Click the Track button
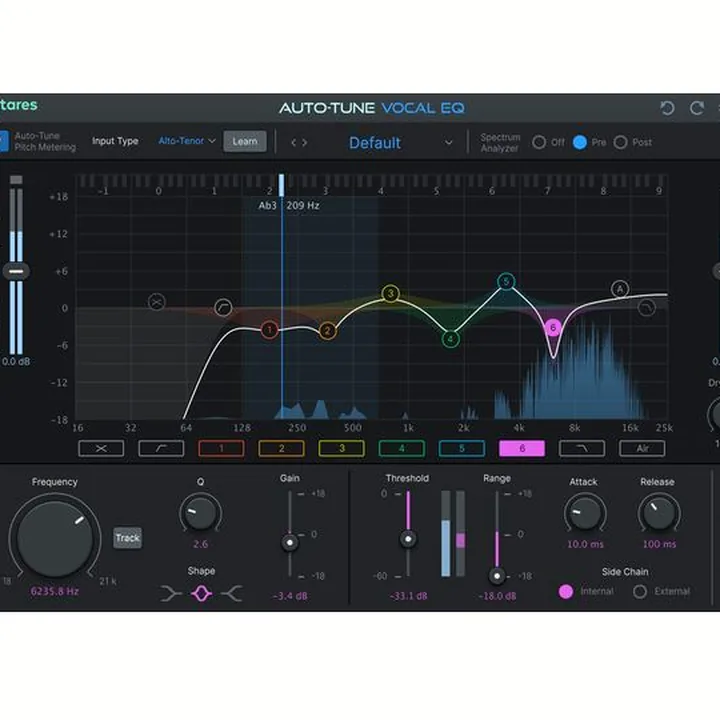 point(128,538)
